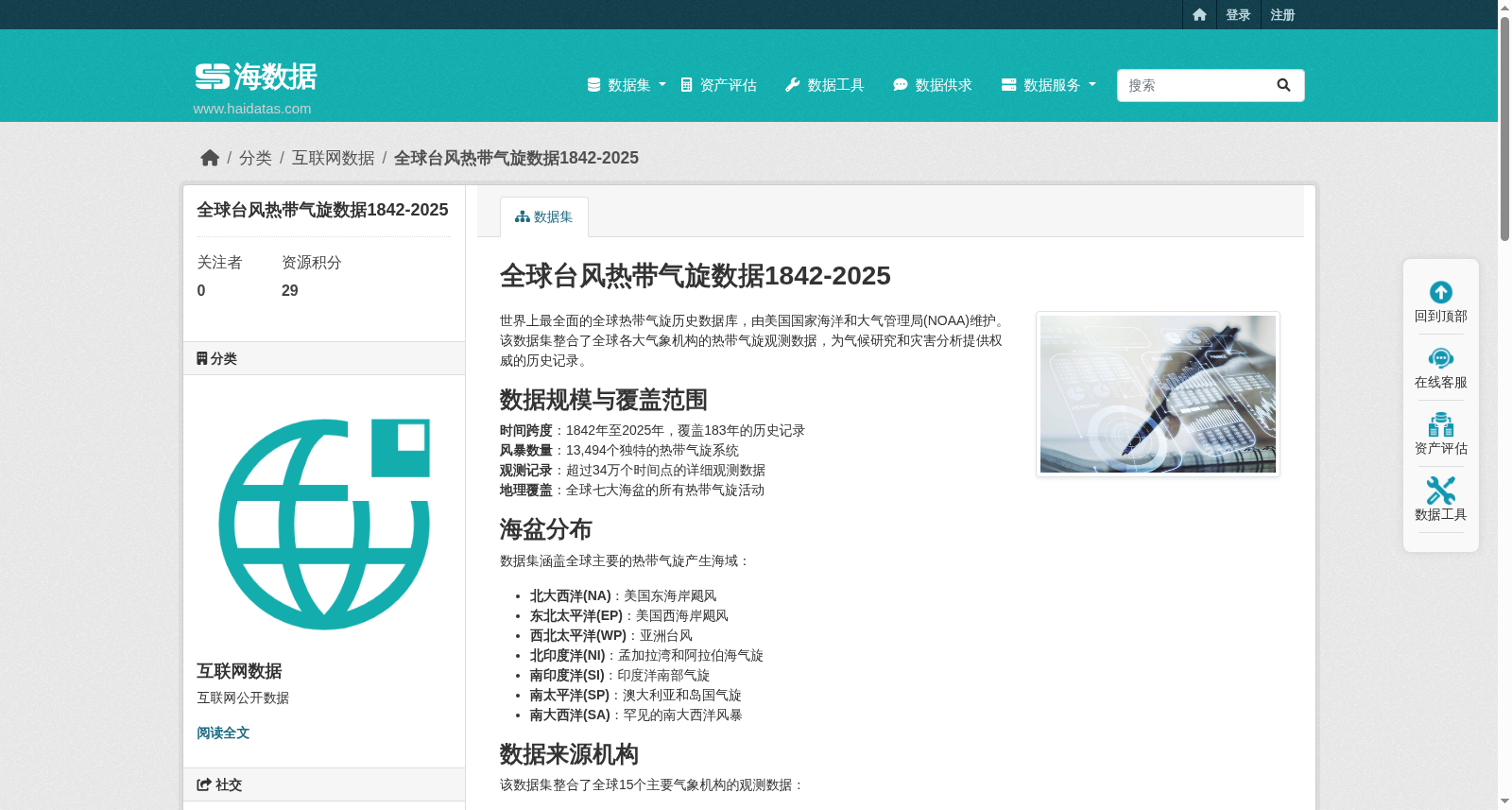The image size is (1512, 810).
Task: Click the 数据来源机构 heading
Action: pyautogui.click(x=569, y=754)
